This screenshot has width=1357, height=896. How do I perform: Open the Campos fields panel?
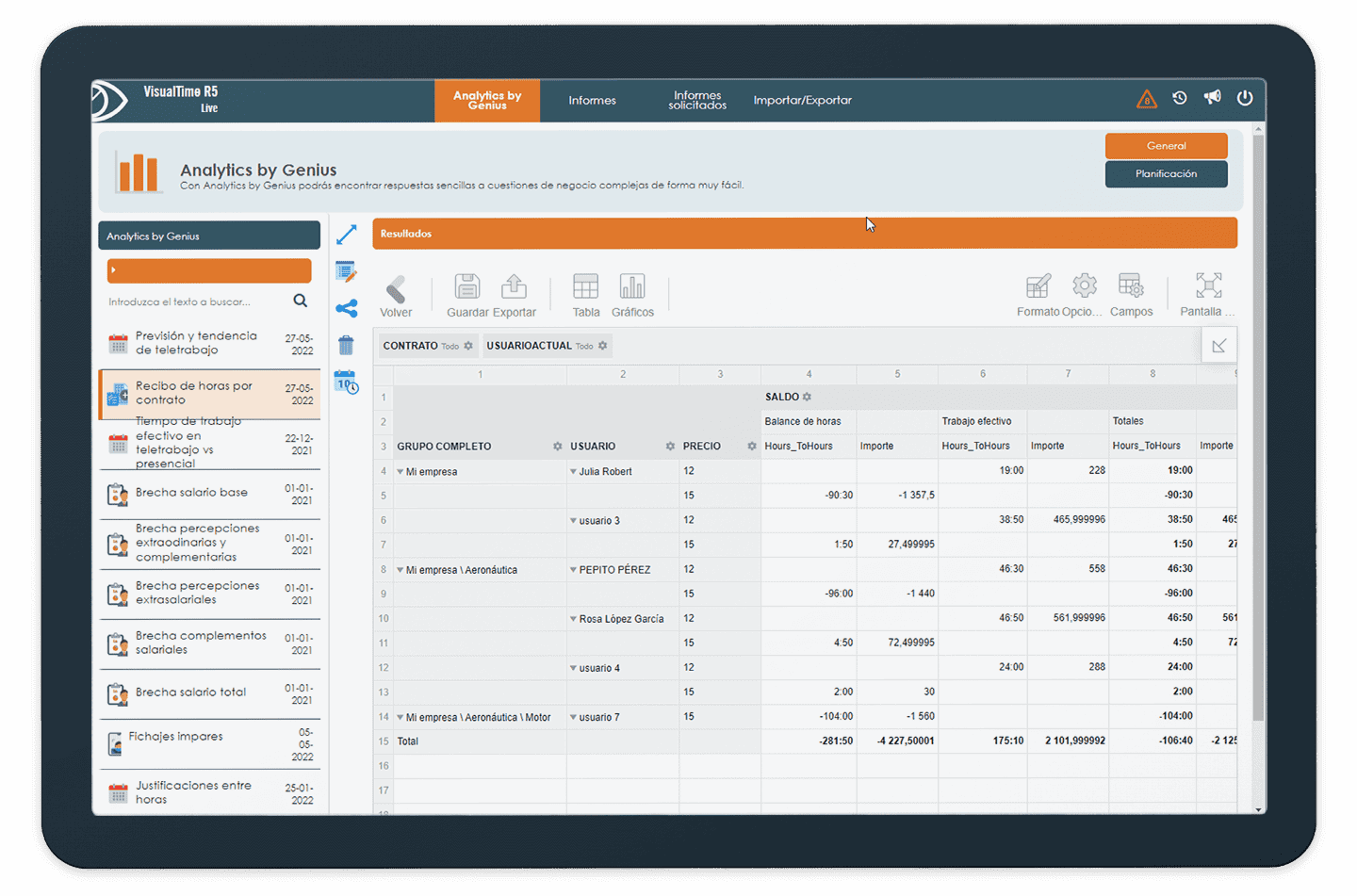point(1131,286)
